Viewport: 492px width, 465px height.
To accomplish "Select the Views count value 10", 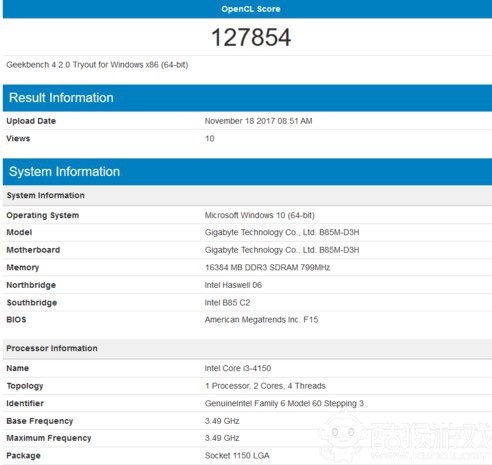I will (209, 139).
